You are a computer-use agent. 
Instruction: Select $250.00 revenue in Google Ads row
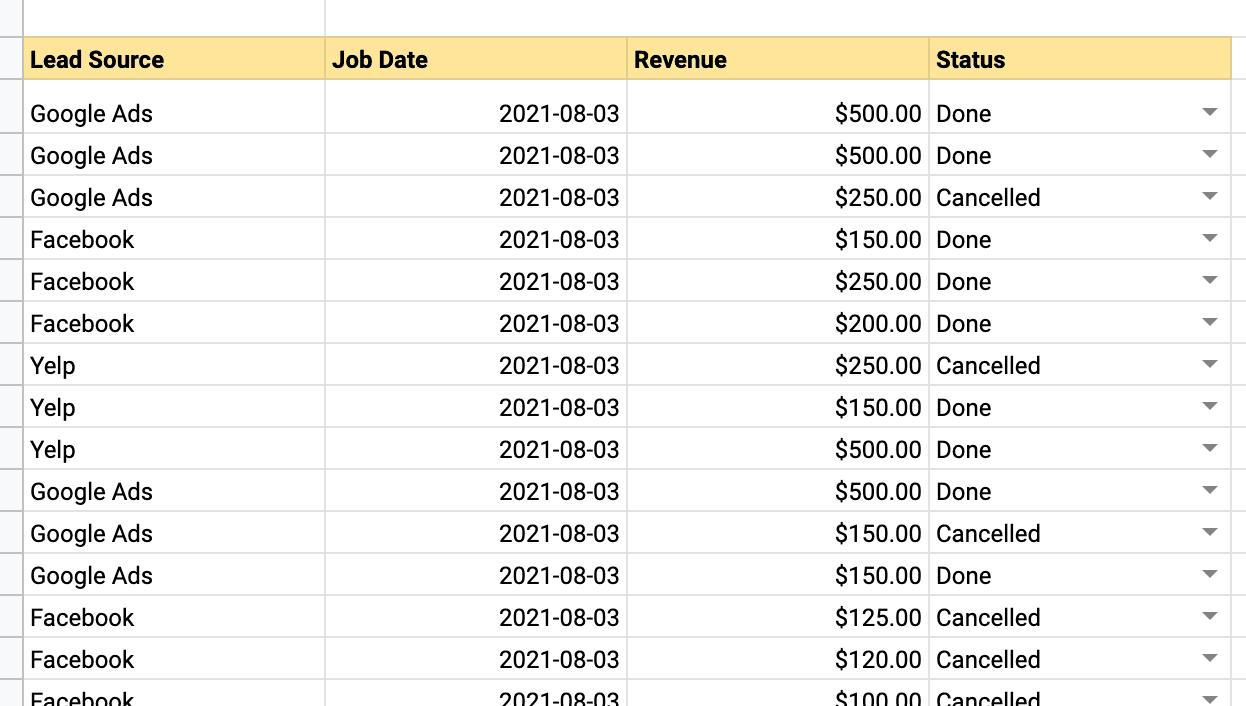pos(778,197)
